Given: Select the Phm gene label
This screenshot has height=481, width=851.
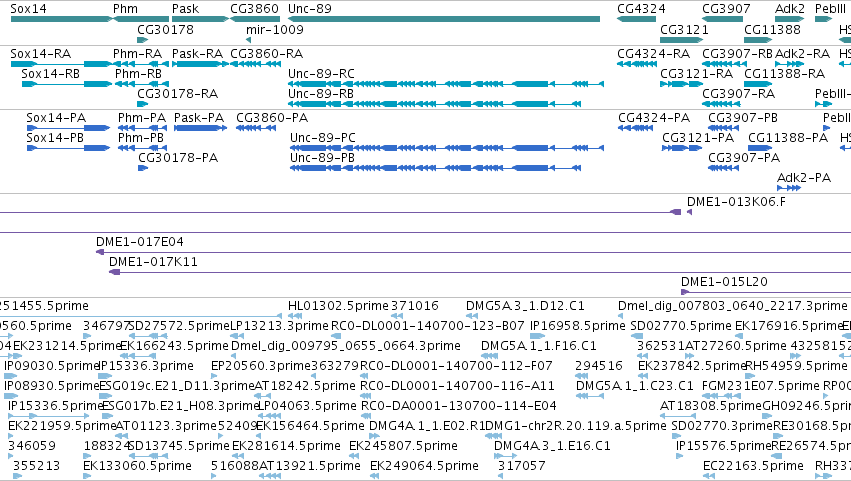Looking at the screenshot, I should pyautogui.click(x=125, y=9).
